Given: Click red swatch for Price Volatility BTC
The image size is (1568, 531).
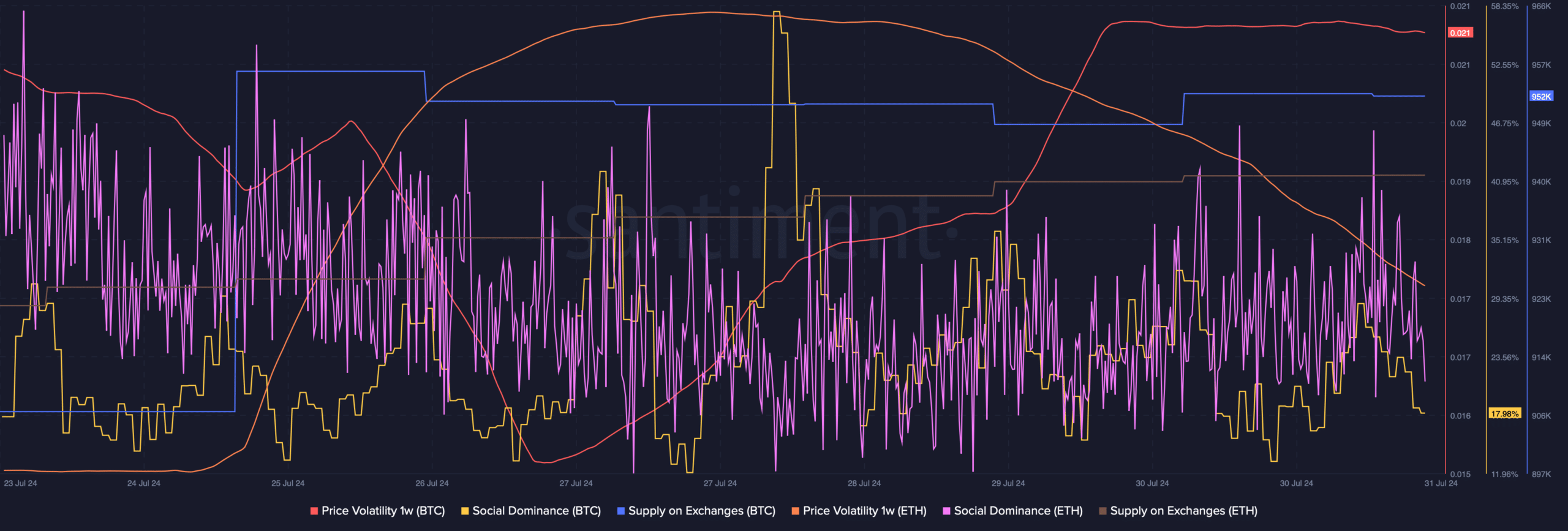Looking at the screenshot, I should 314,511.
